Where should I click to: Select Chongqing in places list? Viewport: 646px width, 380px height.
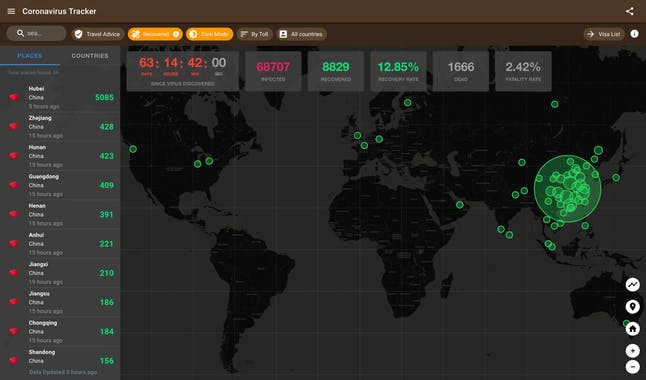pyautogui.click(x=60, y=331)
